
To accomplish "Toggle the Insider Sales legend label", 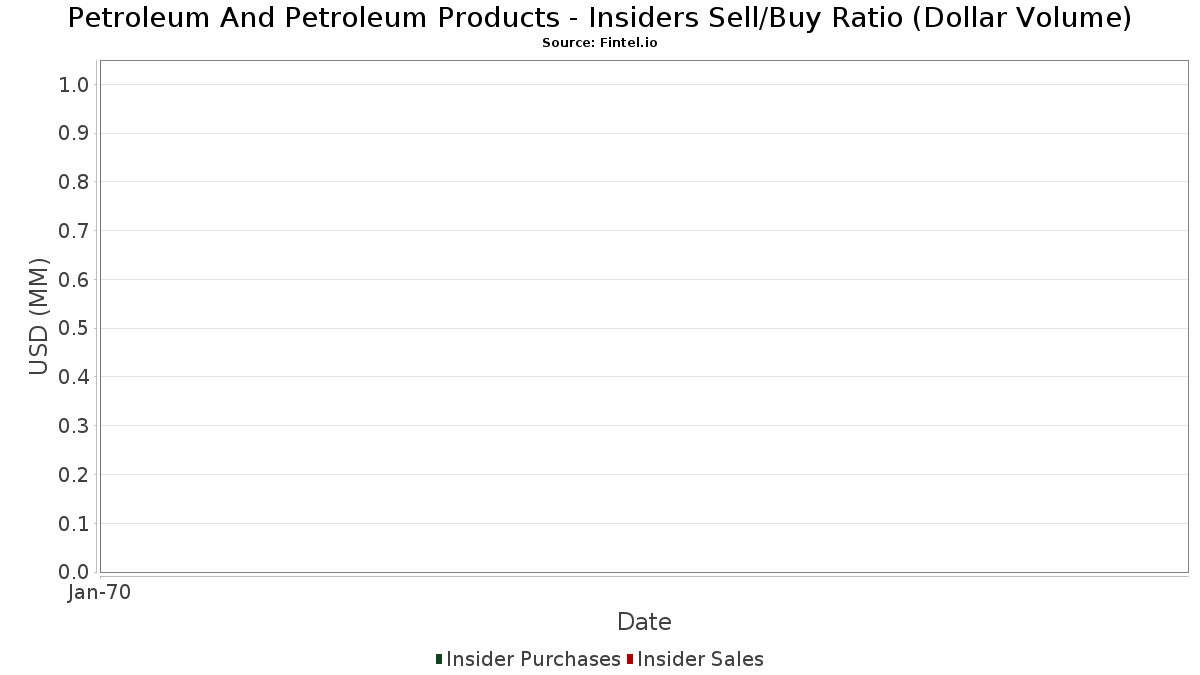I will 700,659.
